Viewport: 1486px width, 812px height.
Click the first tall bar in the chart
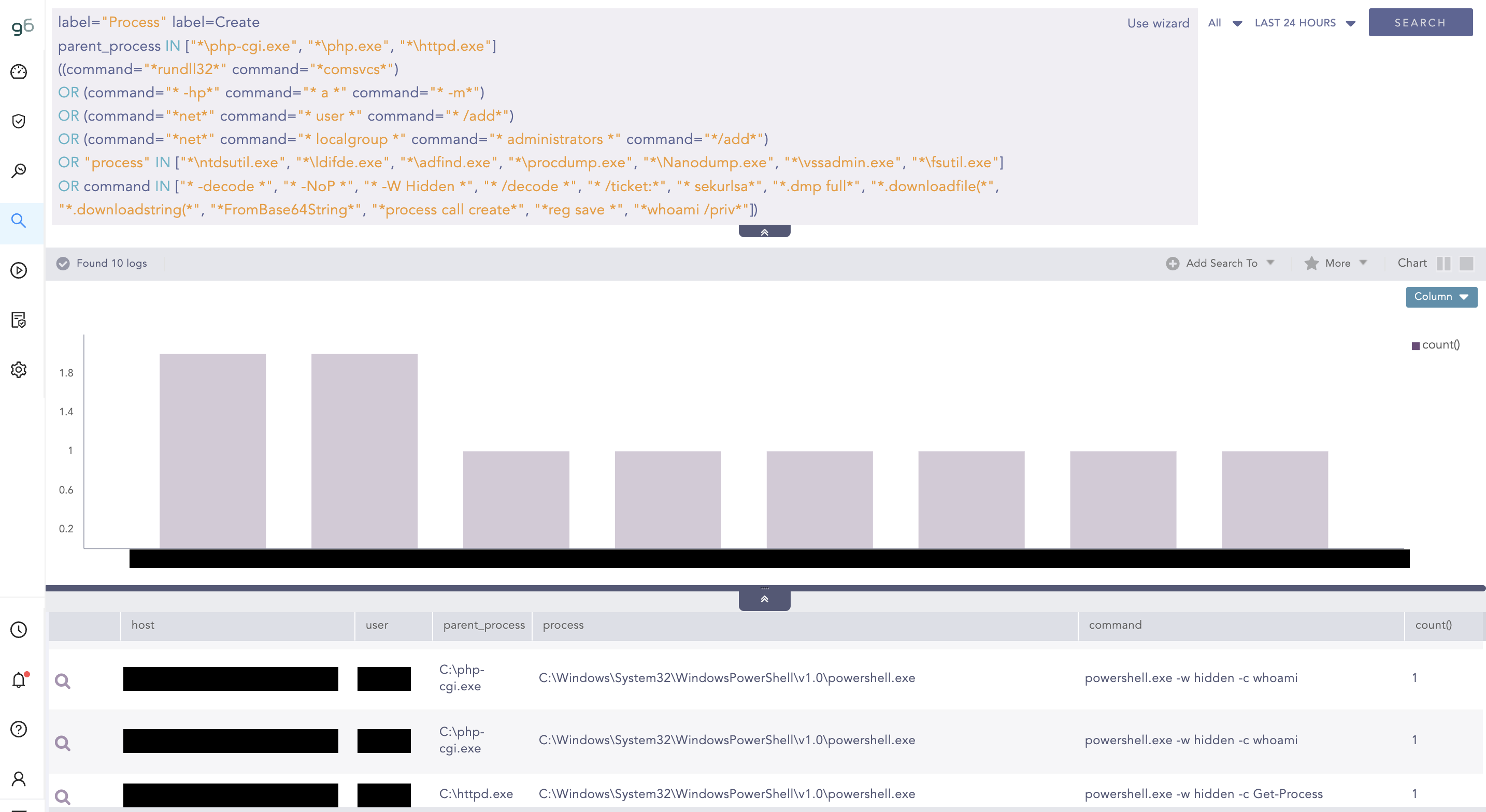212,451
